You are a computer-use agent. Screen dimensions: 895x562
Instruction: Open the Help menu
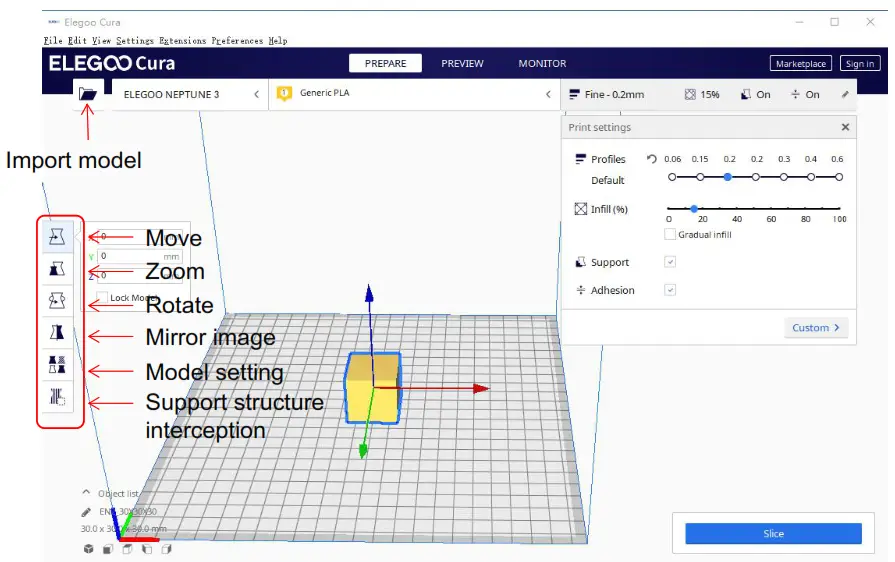pyautogui.click(x=278, y=41)
